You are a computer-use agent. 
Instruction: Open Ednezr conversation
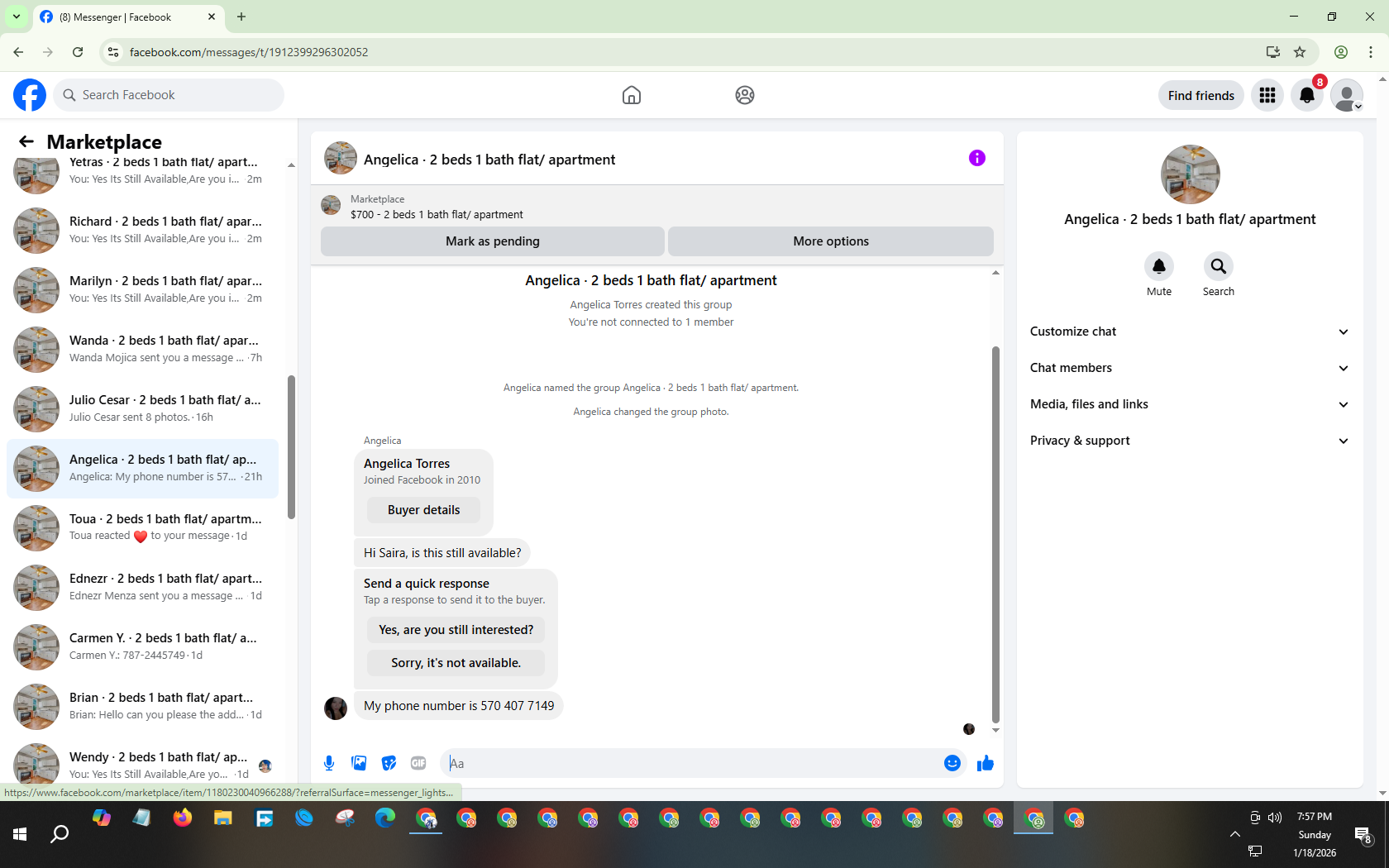click(x=142, y=588)
